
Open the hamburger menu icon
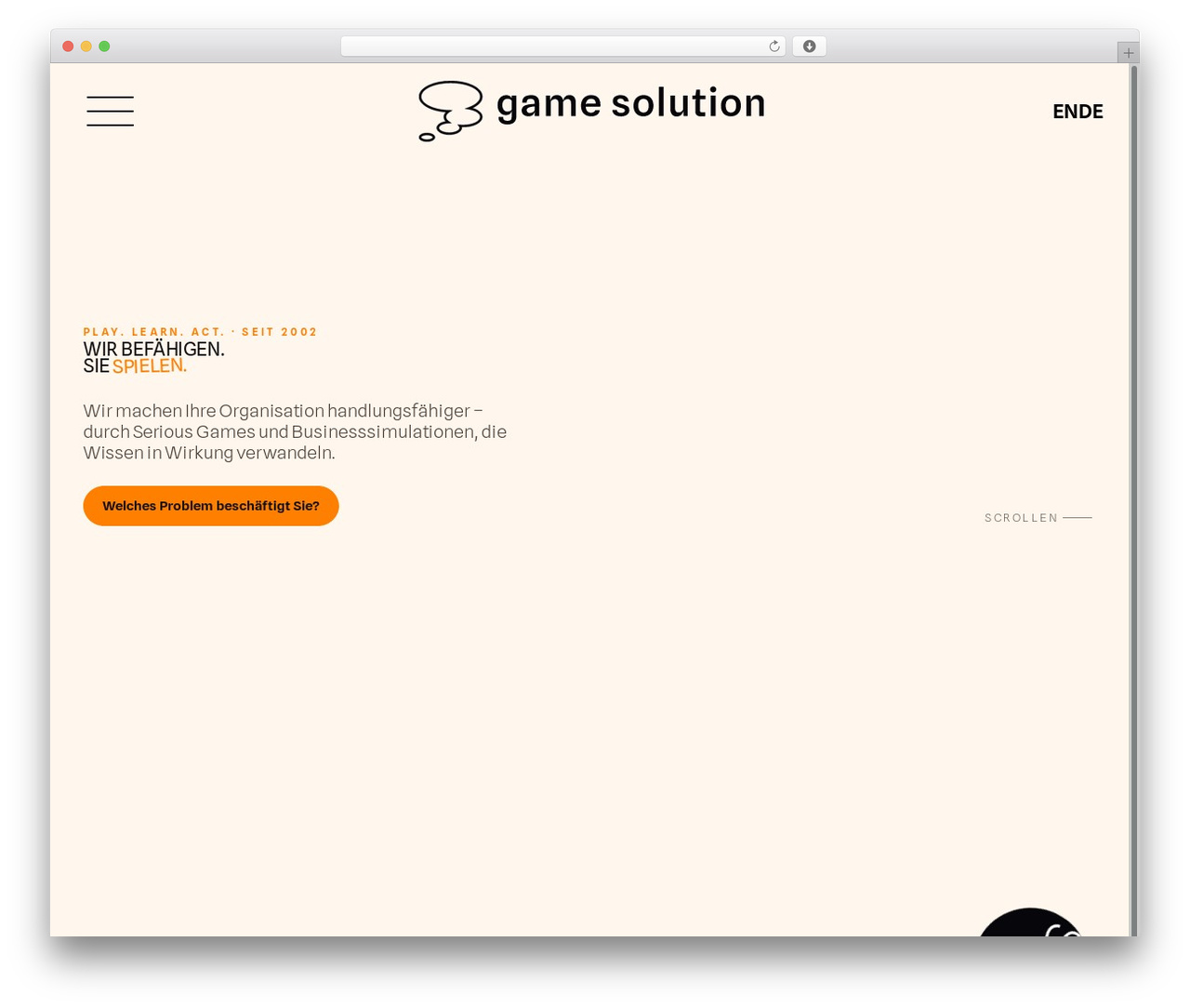(x=110, y=111)
